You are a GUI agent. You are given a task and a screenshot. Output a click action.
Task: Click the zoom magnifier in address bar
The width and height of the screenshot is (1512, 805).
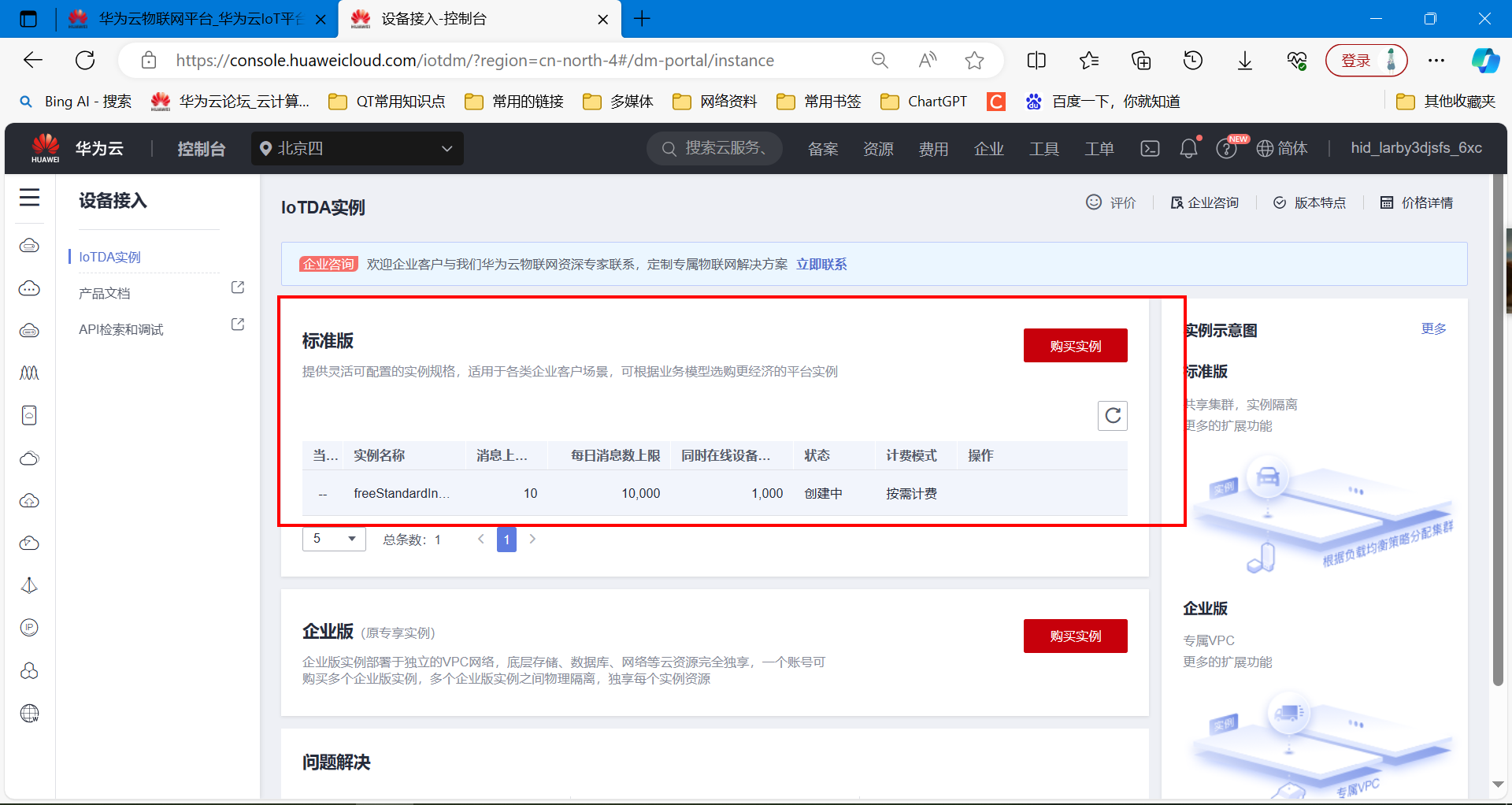[880, 61]
